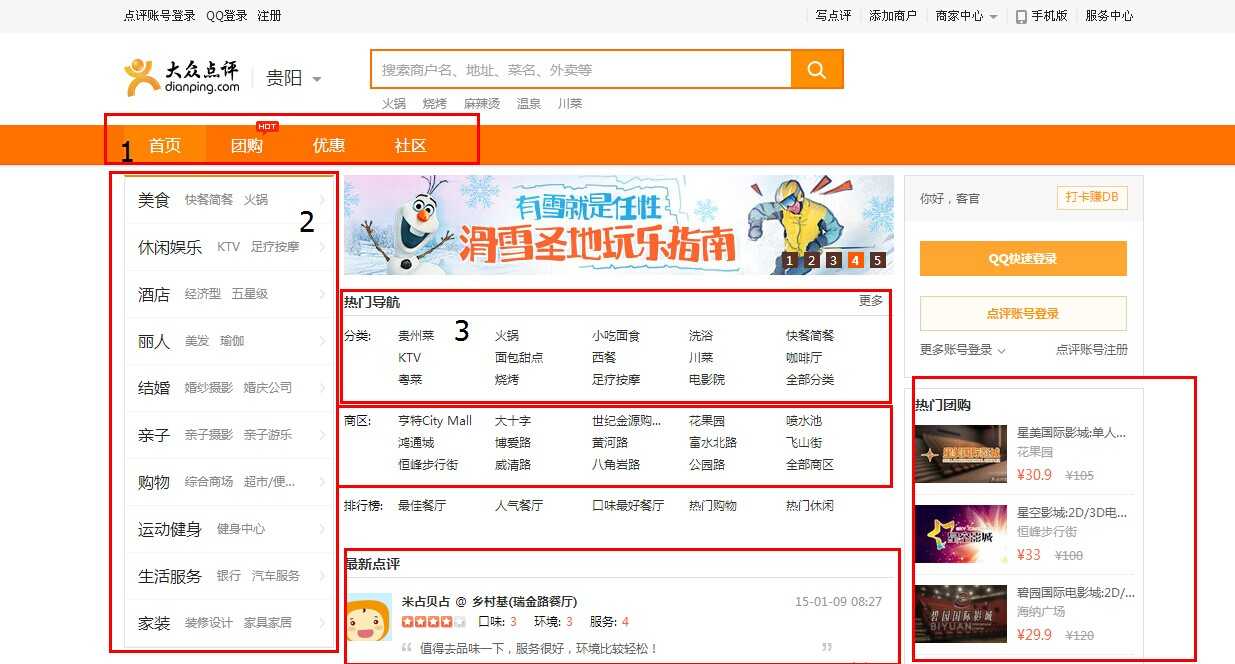1235x664 pixels.
Task: Switch to banner slide 1
Action: [790, 261]
